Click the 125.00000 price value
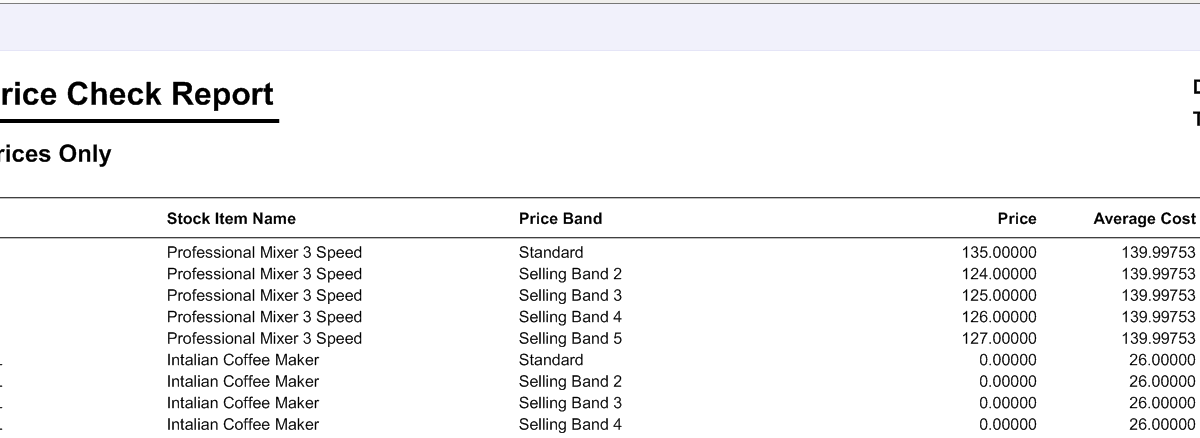Viewport: 1200px width, 438px height. click(x=999, y=295)
